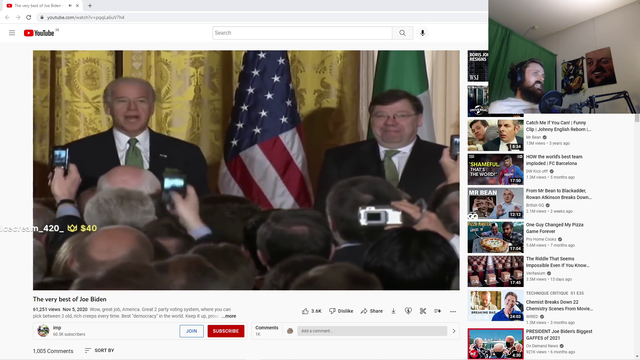Image resolution: width=640 pixels, height=360 pixels.
Task: Share the video
Action: tap(371, 311)
